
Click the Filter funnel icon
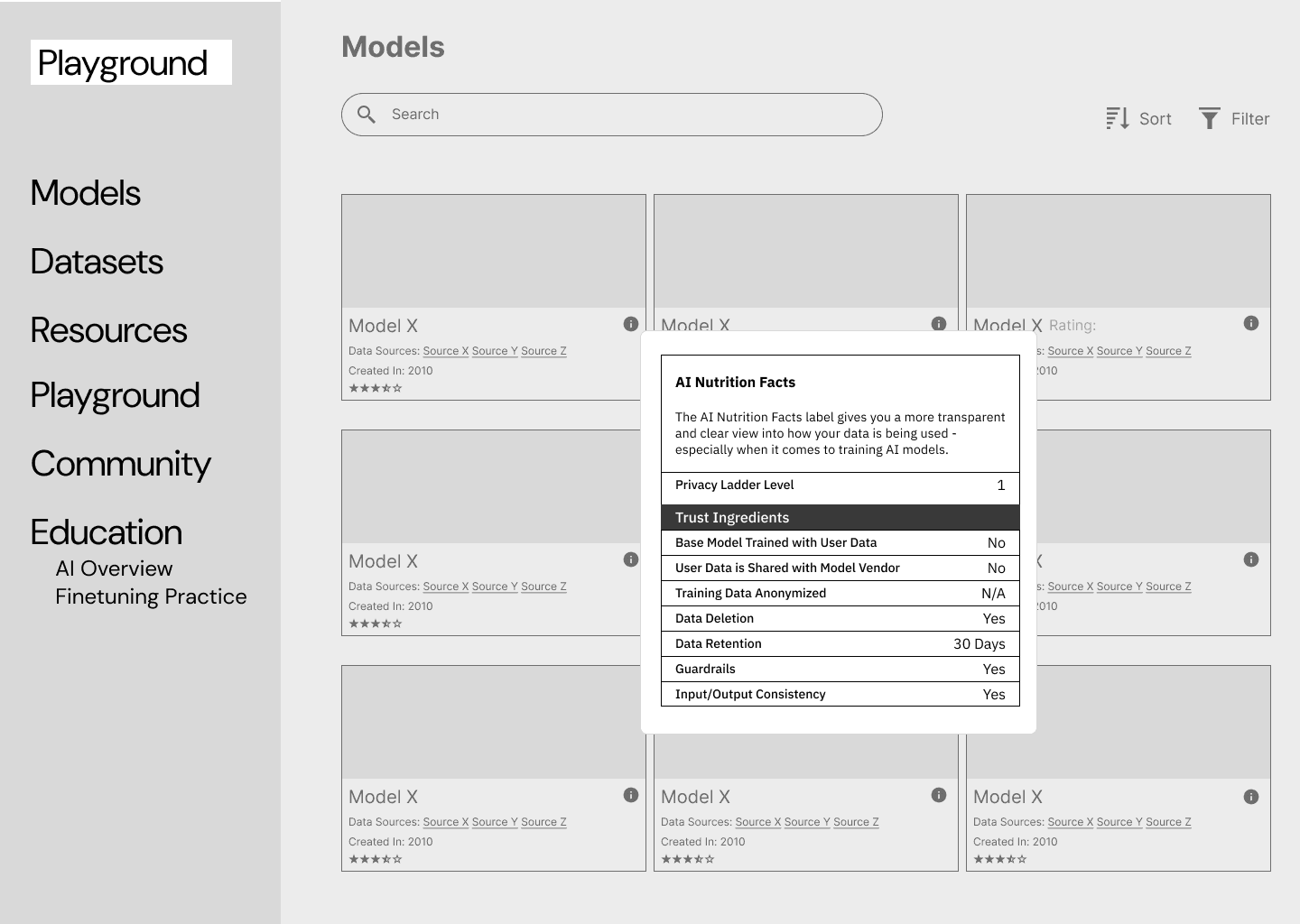(1210, 118)
